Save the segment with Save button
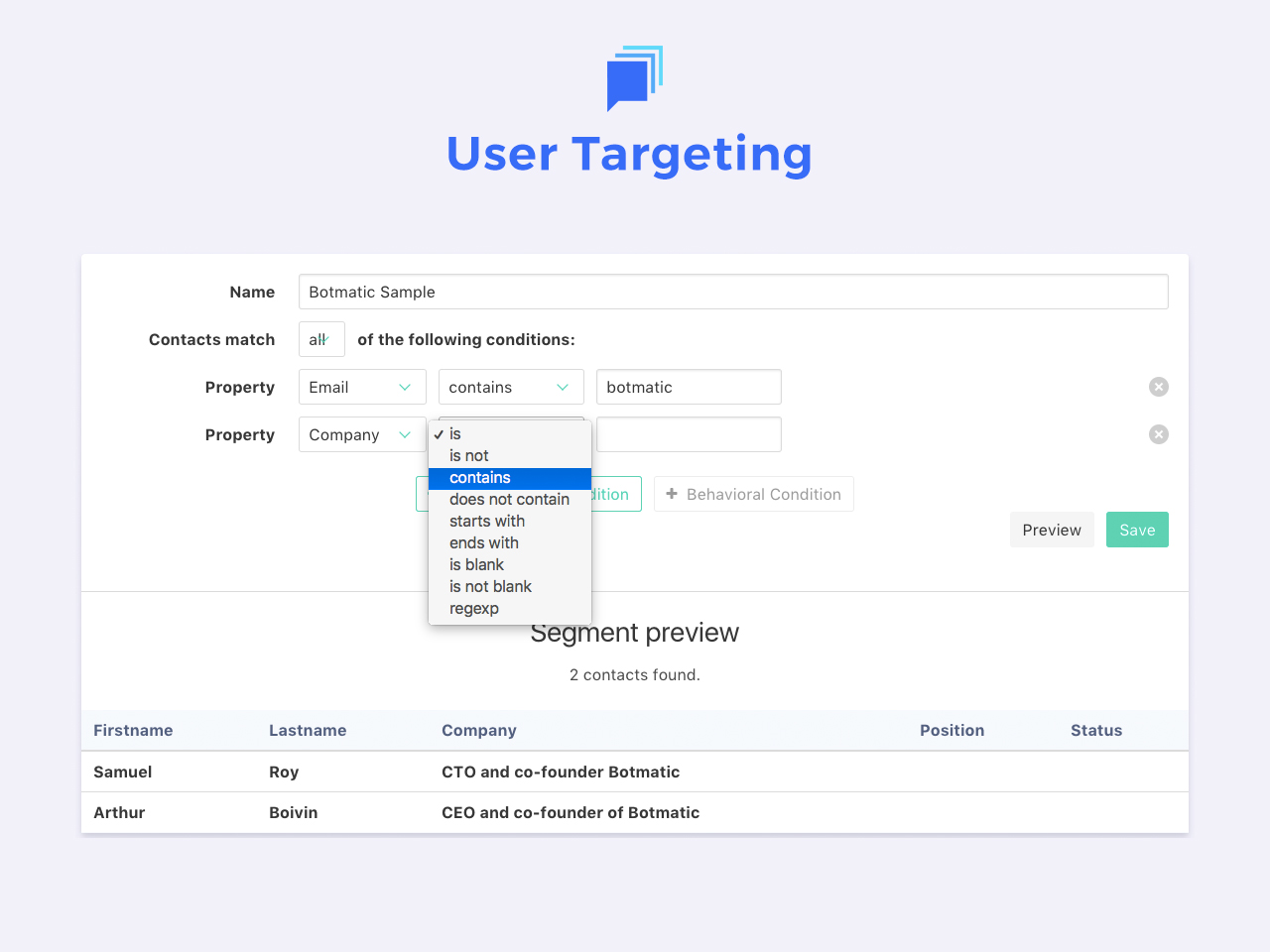This screenshot has width=1270, height=952. (1137, 530)
